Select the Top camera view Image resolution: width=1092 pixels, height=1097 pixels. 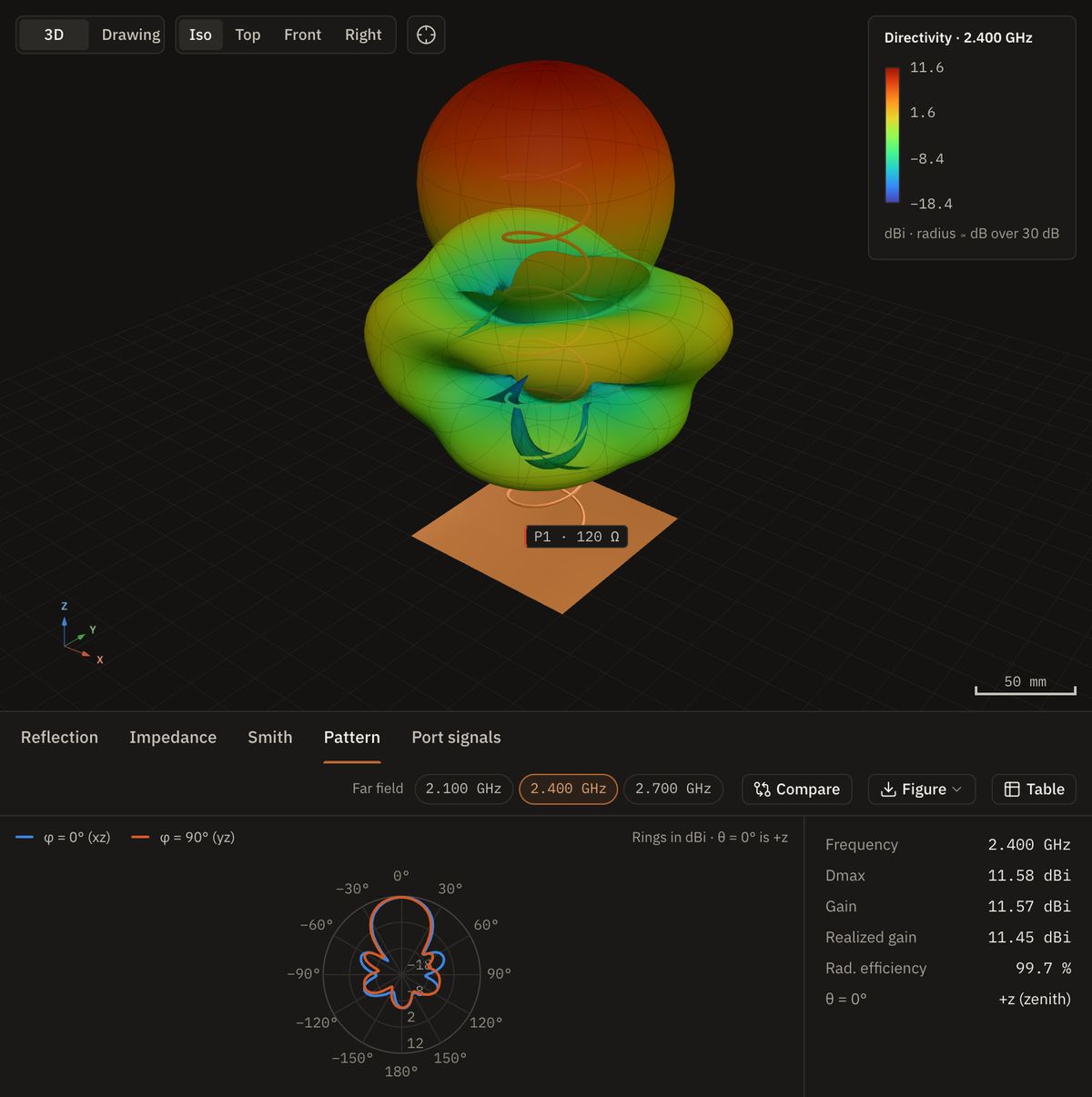248,35
